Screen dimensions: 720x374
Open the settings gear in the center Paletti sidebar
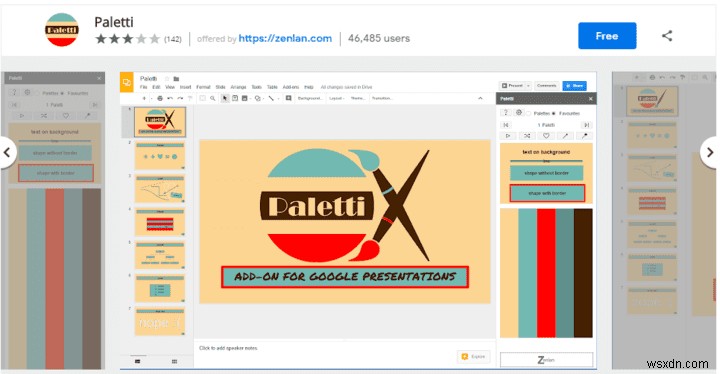pyautogui.click(x=519, y=113)
